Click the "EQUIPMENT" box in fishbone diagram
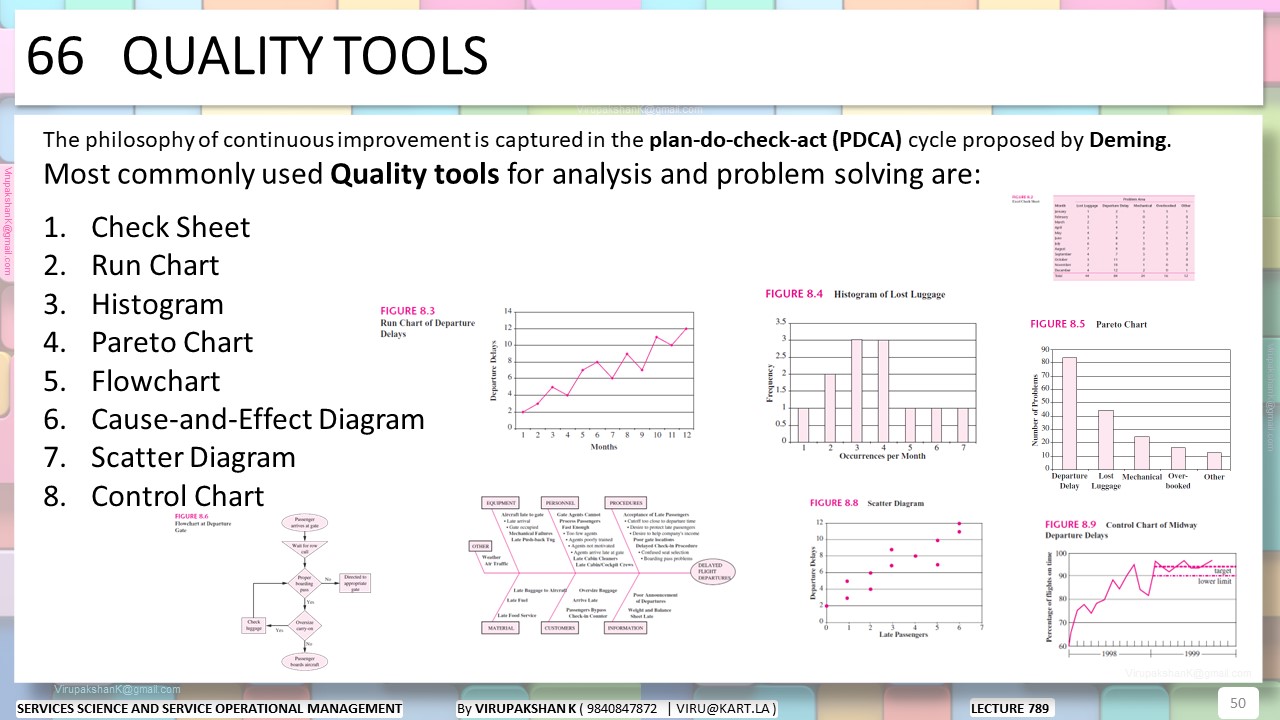The image size is (1280, 720). pyautogui.click(x=501, y=503)
